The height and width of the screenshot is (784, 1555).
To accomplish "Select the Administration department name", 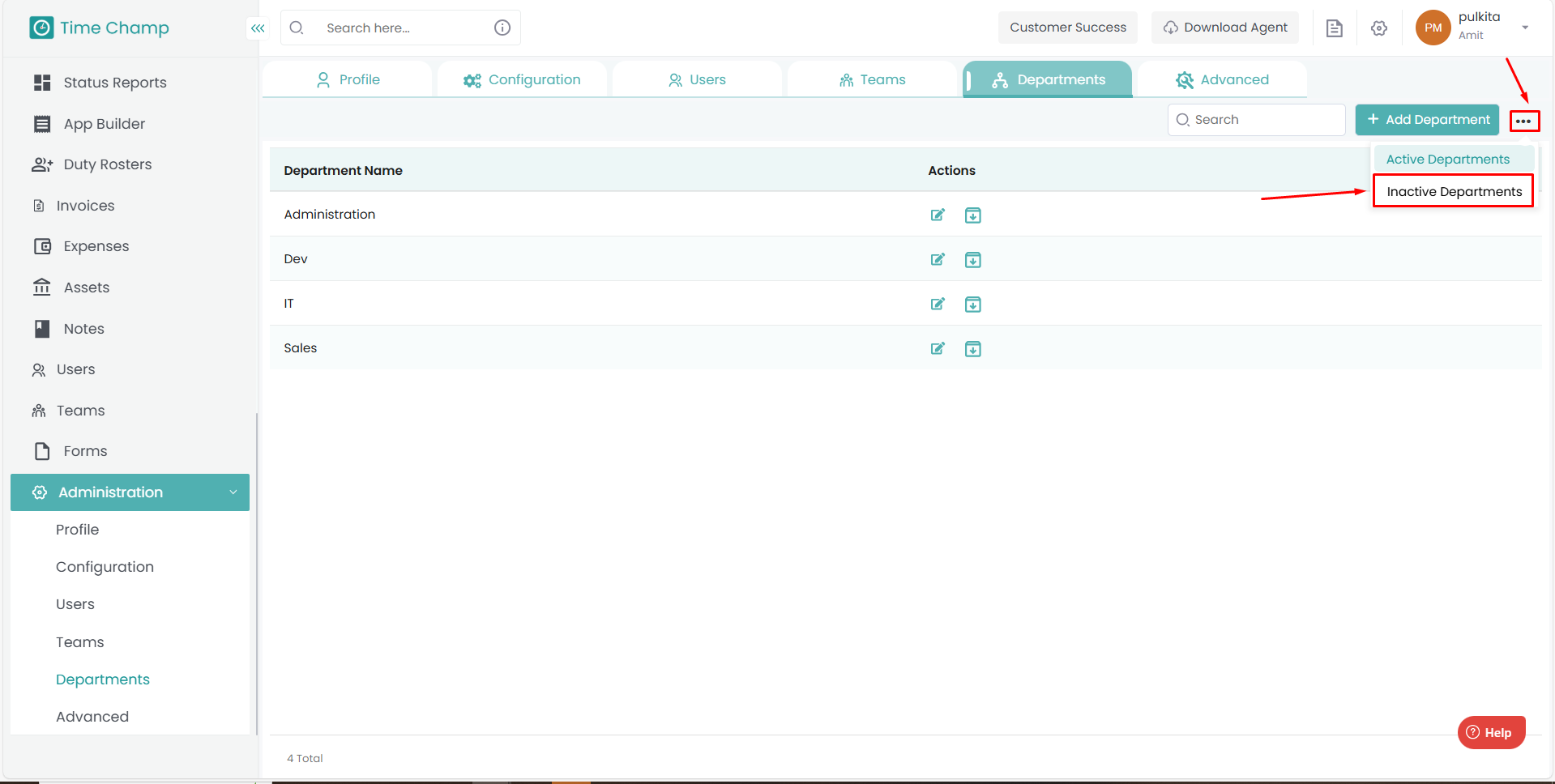I will (330, 215).
